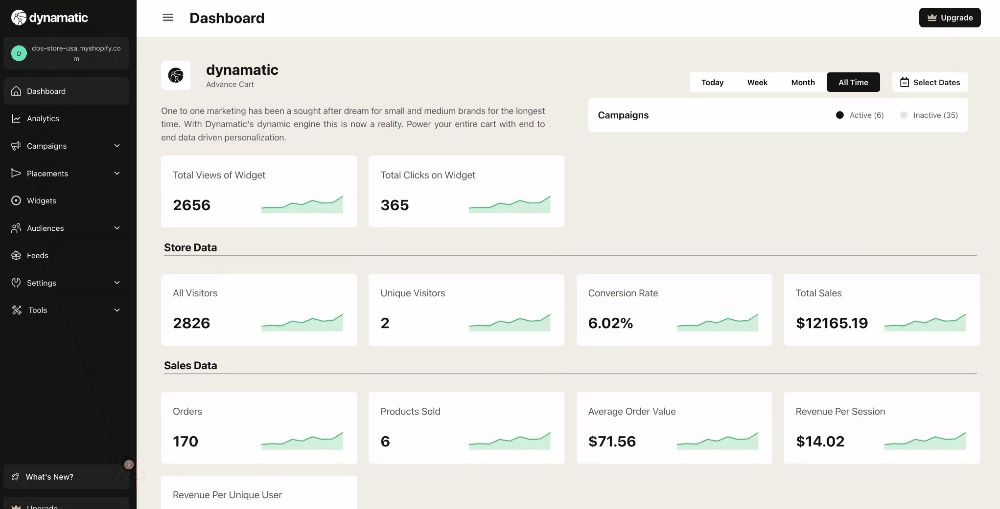
Task: Open Analytics chart icon in sidebar
Action: [16, 119]
